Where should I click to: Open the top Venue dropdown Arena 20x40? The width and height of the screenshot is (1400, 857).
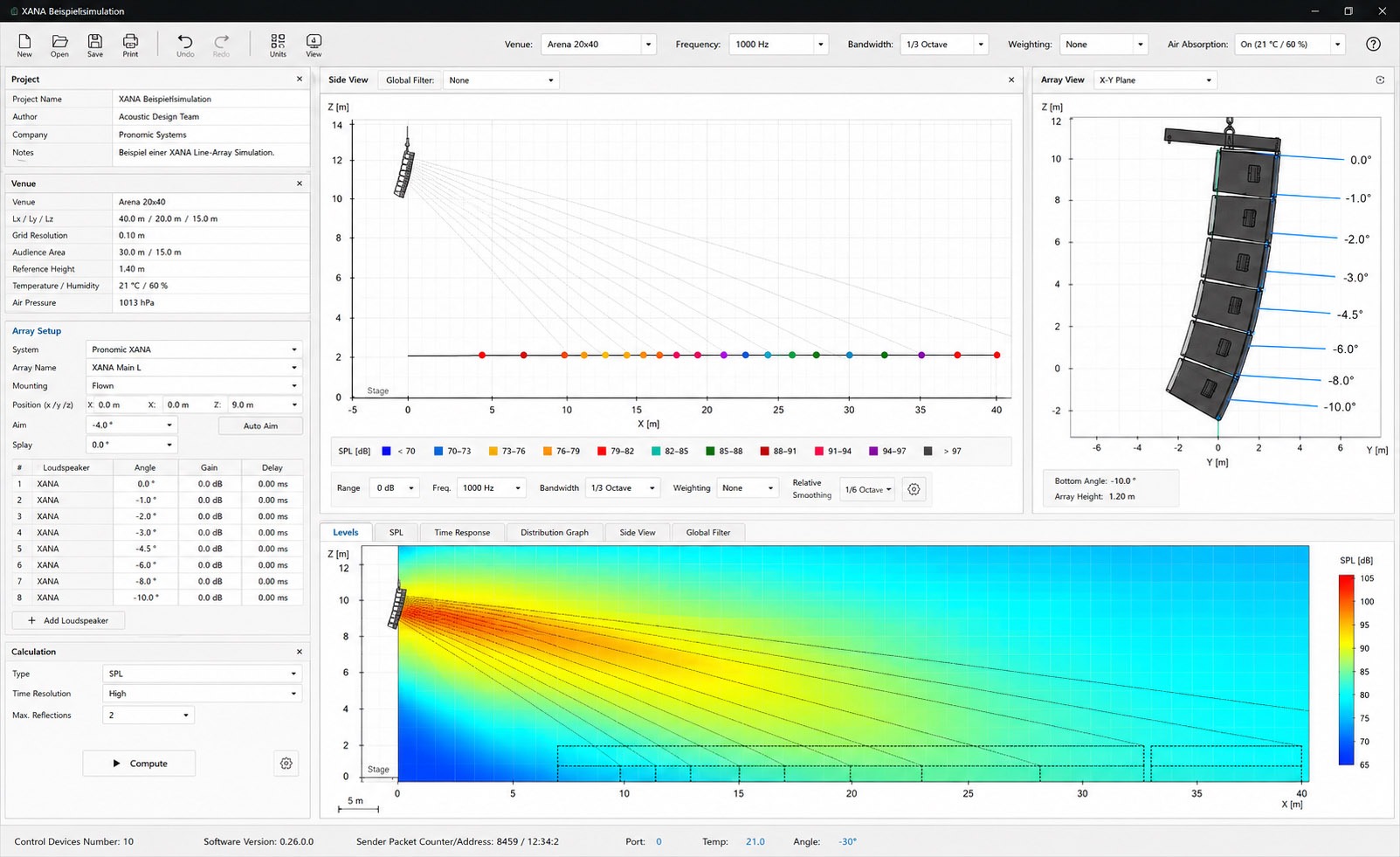coord(598,45)
